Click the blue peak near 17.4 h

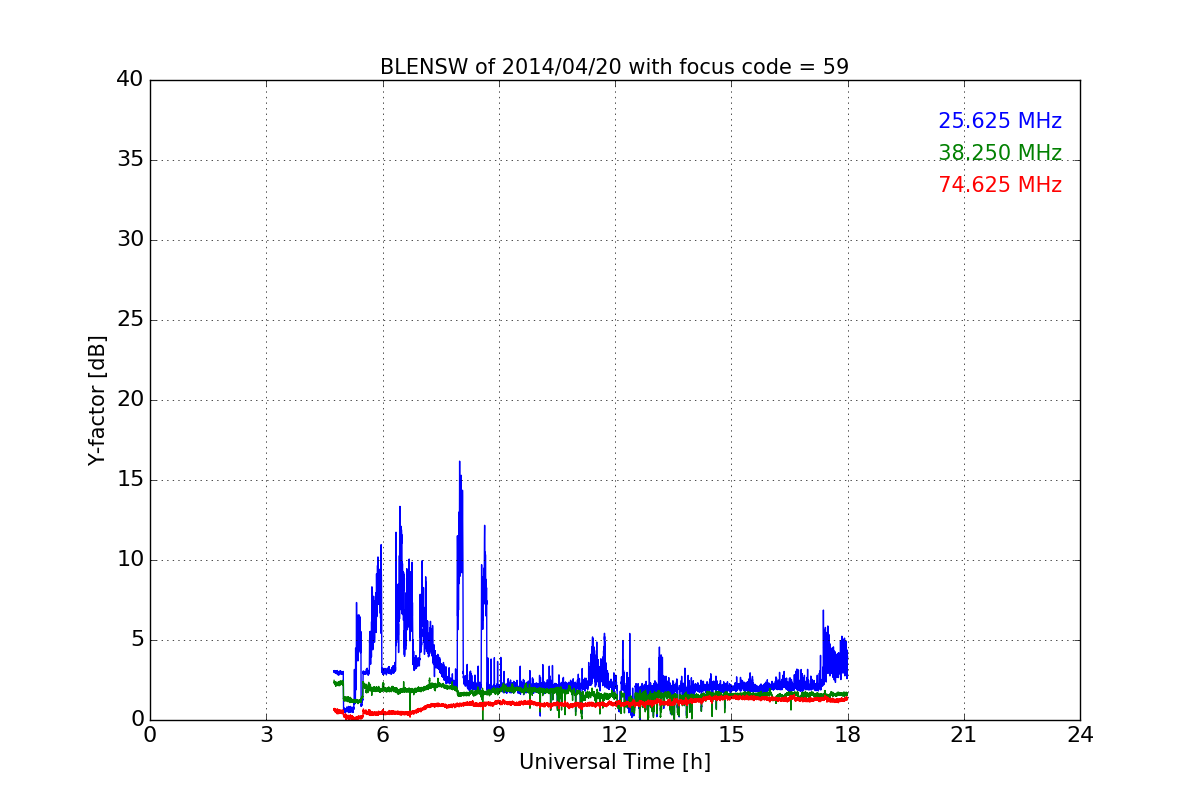point(823,611)
